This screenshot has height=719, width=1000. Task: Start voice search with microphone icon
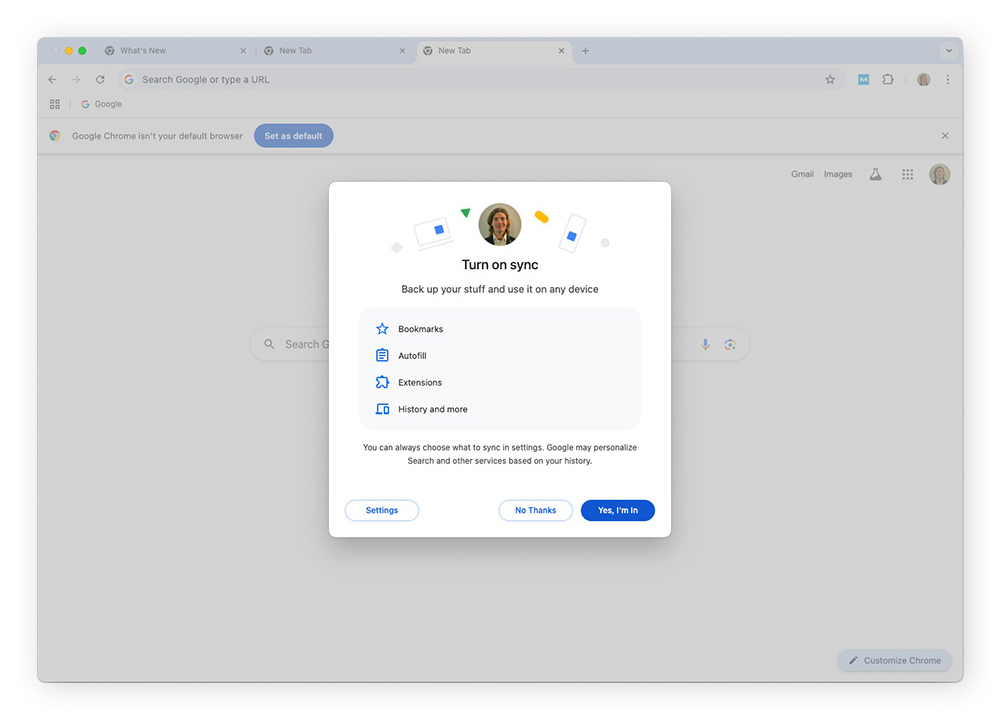click(x=705, y=345)
